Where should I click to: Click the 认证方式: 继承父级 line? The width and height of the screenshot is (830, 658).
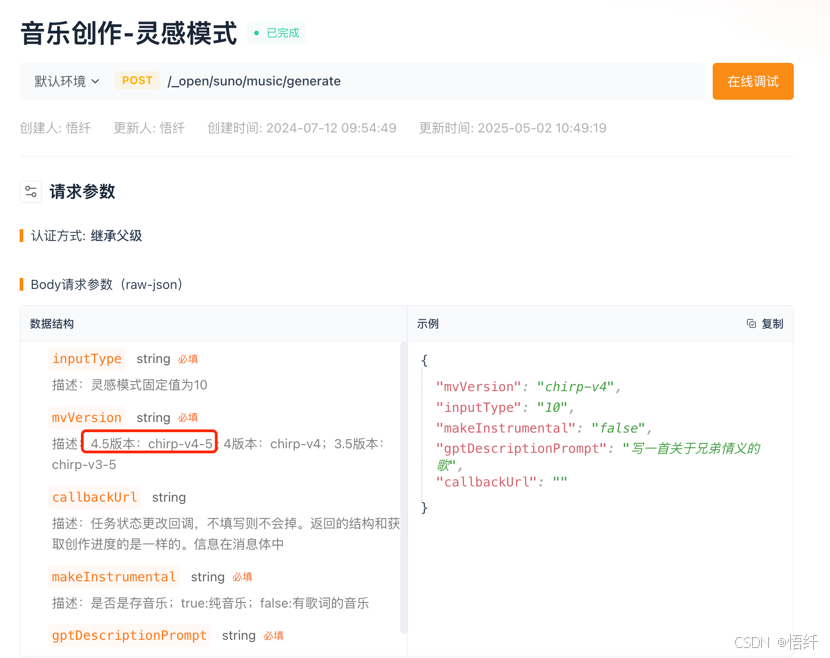tap(86, 236)
